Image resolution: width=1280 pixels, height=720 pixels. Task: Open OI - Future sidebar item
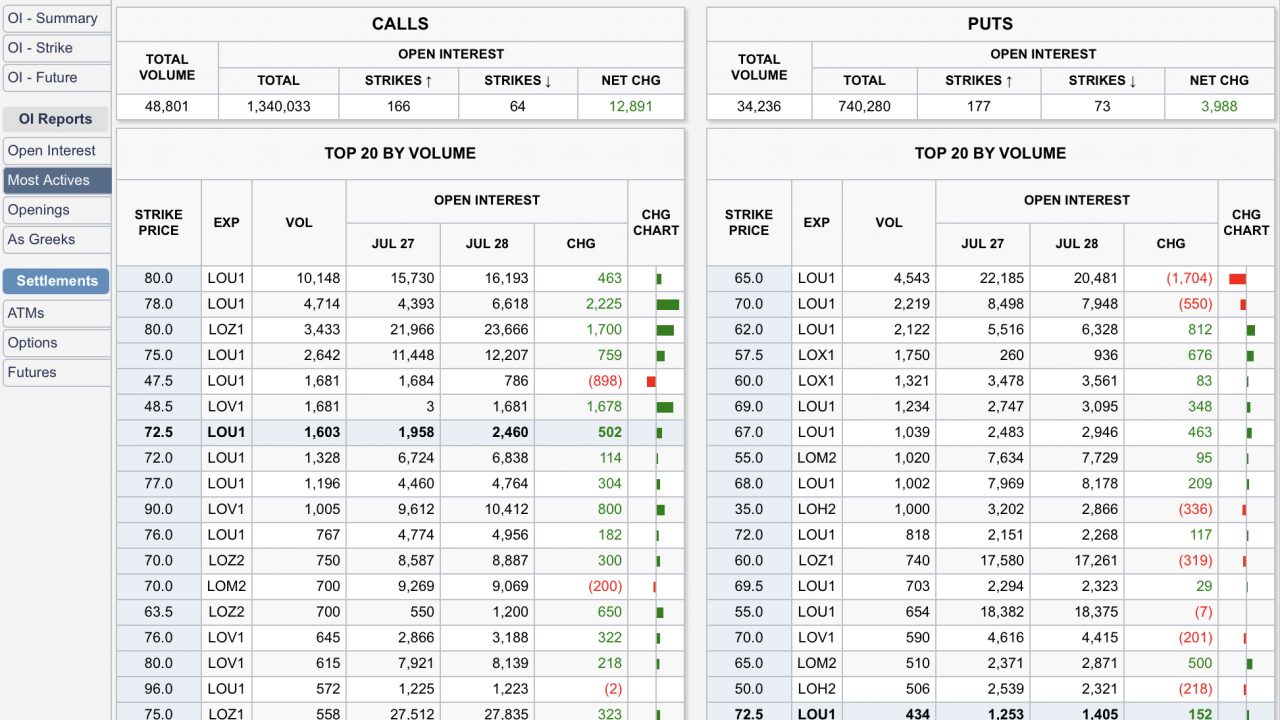click(43, 77)
